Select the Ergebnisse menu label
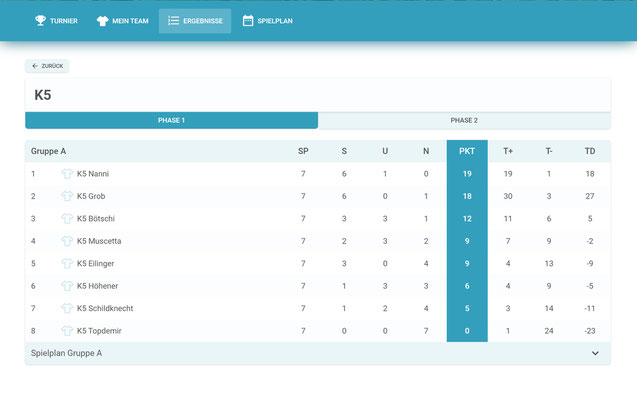Image resolution: width=637 pixels, height=400 pixels. click(x=203, y=21)
